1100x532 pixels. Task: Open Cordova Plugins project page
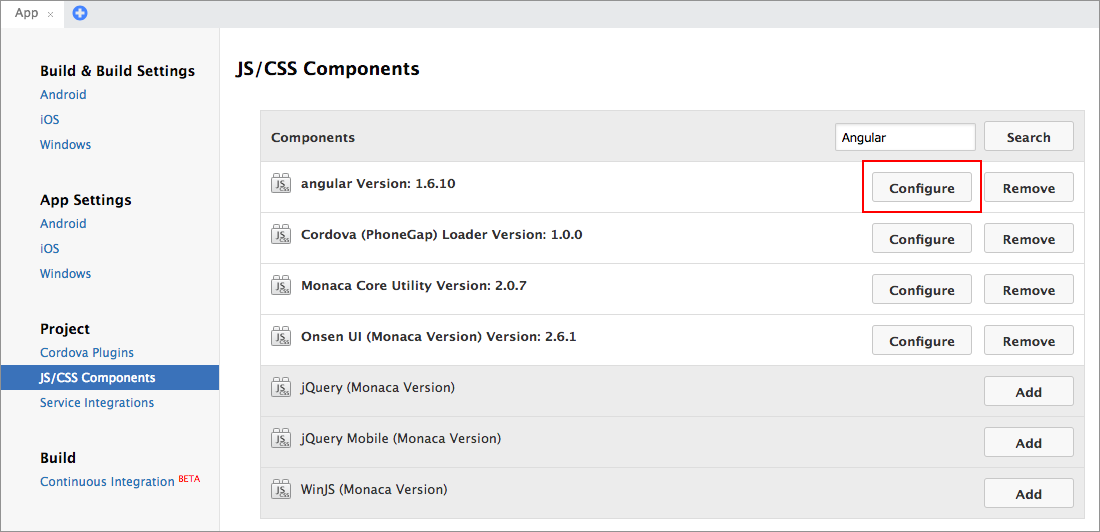87,353
